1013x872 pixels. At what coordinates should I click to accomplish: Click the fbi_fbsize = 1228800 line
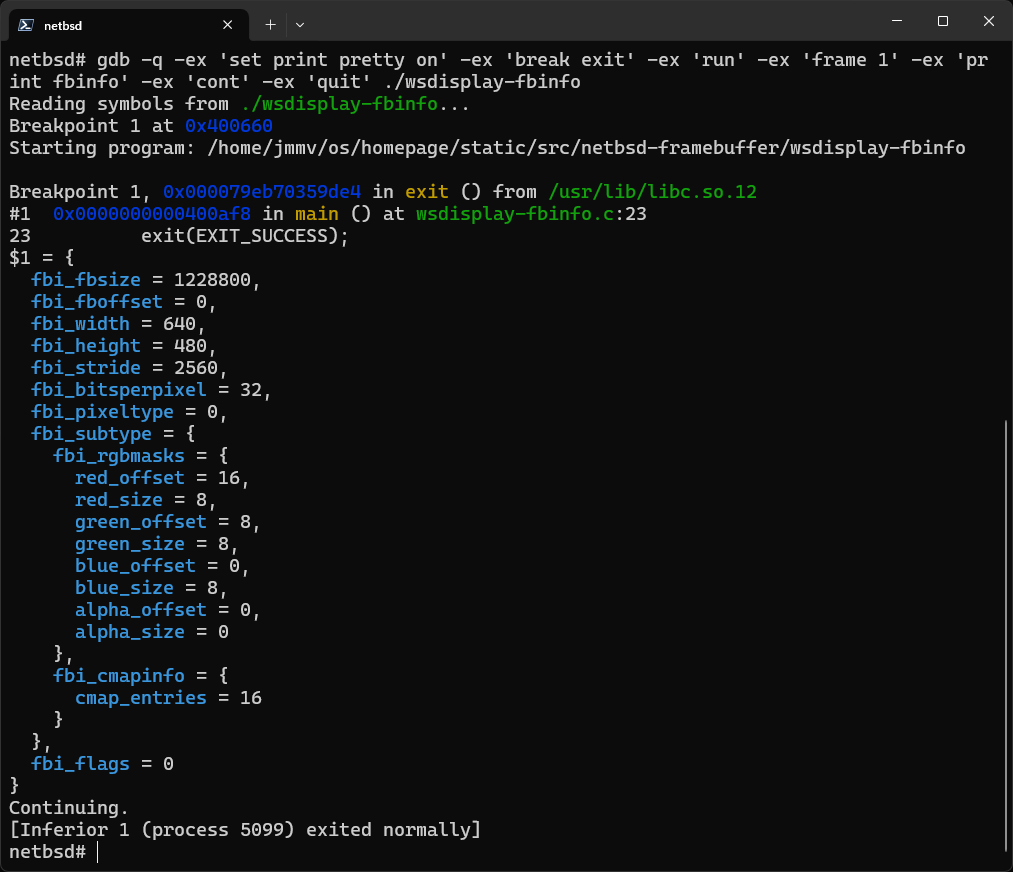(x=145, y=280)
